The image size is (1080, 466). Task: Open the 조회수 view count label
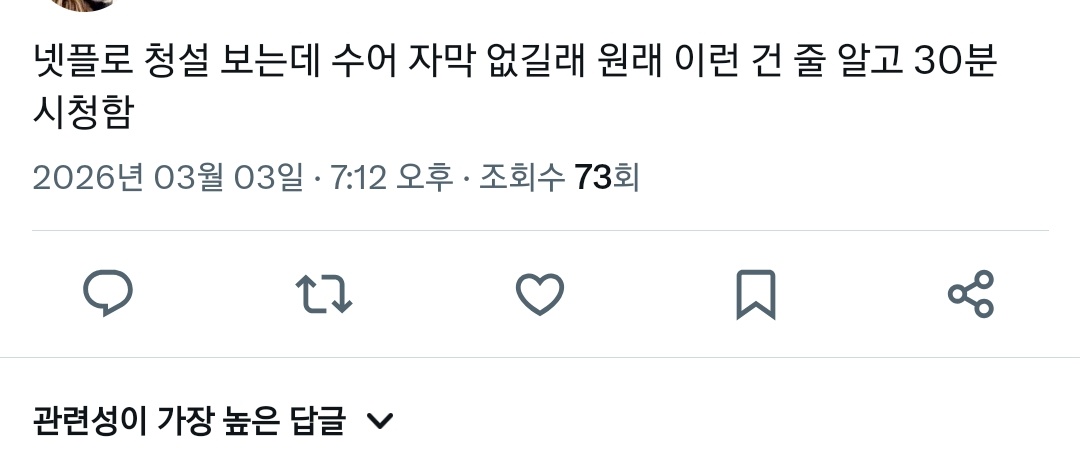521,178
